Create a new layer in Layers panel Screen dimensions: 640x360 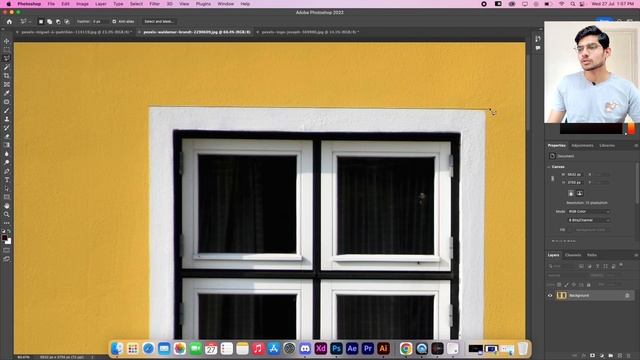(x=620, y=356)
